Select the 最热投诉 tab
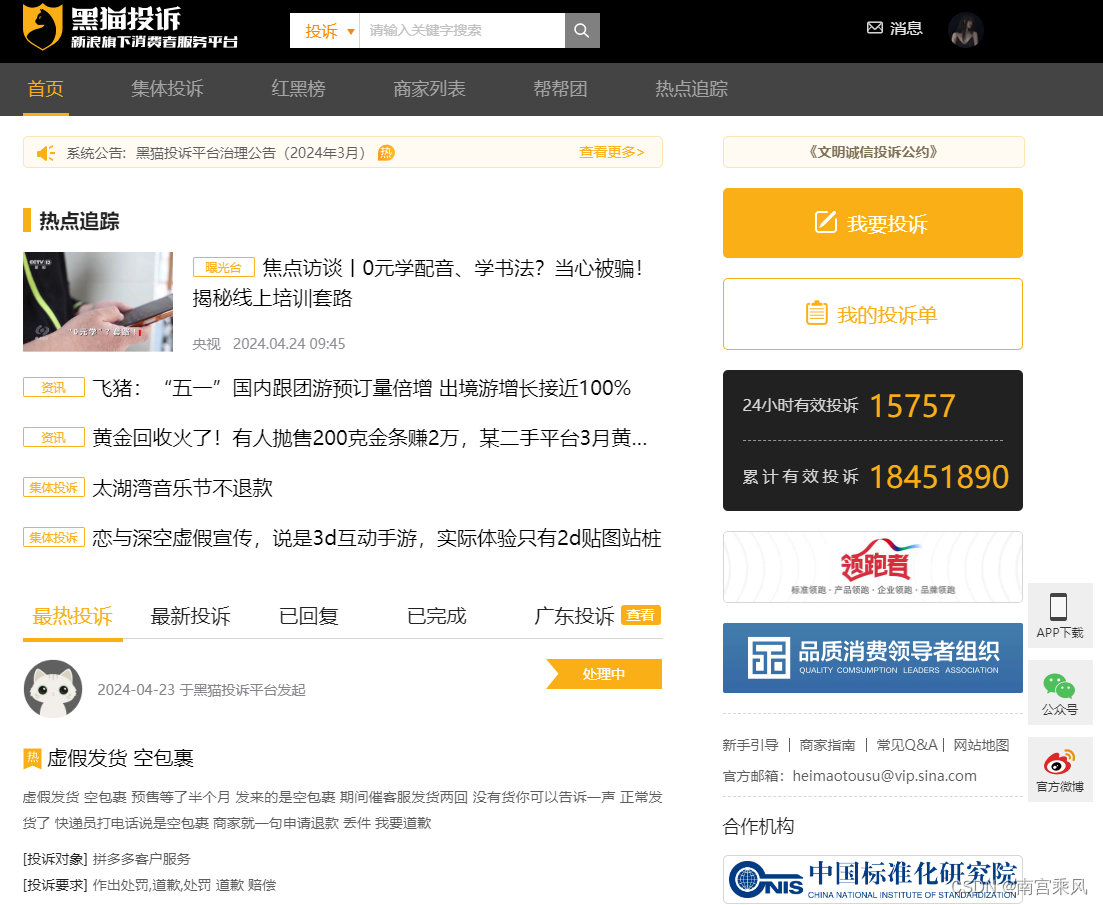 (72, 616)
